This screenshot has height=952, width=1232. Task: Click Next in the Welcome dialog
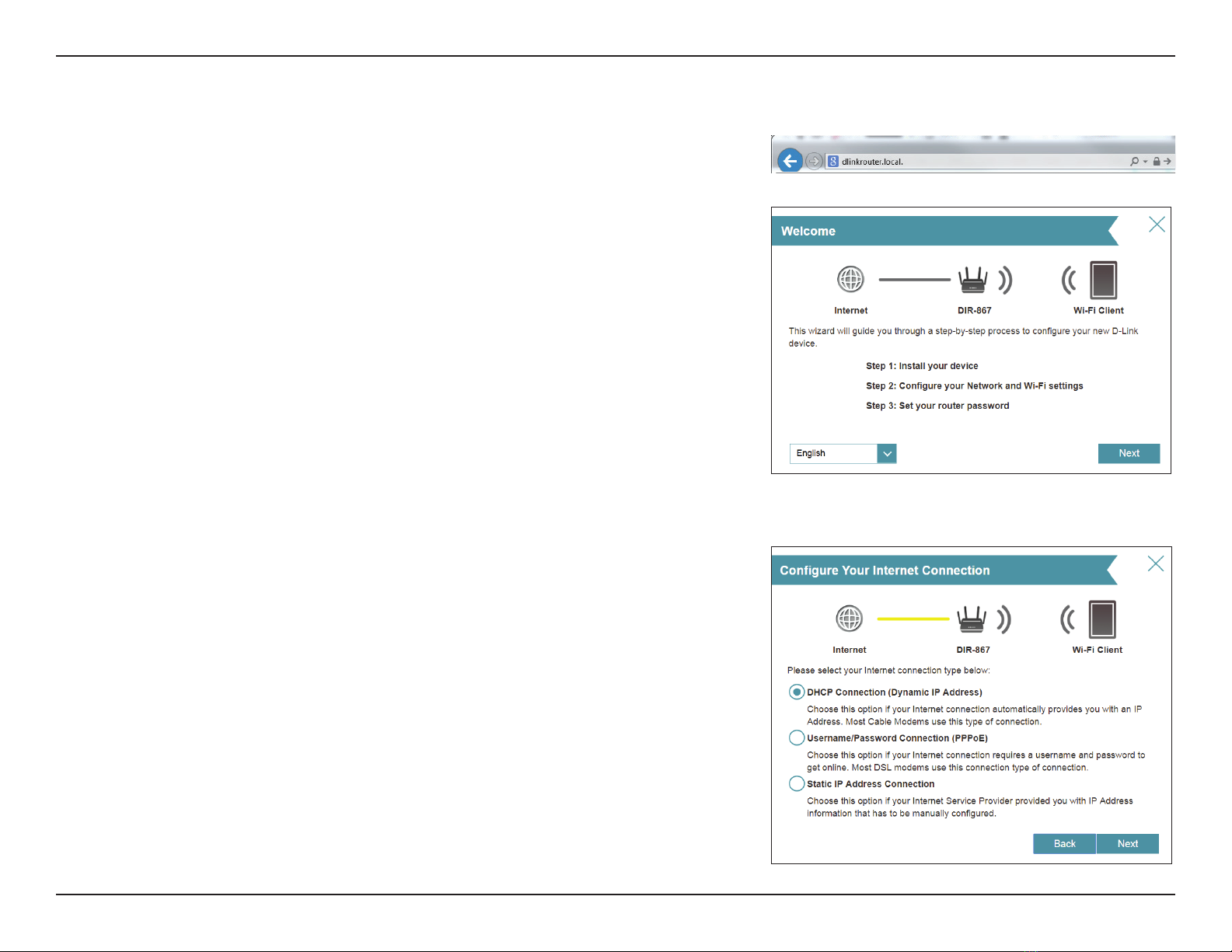coord(1129,453)
